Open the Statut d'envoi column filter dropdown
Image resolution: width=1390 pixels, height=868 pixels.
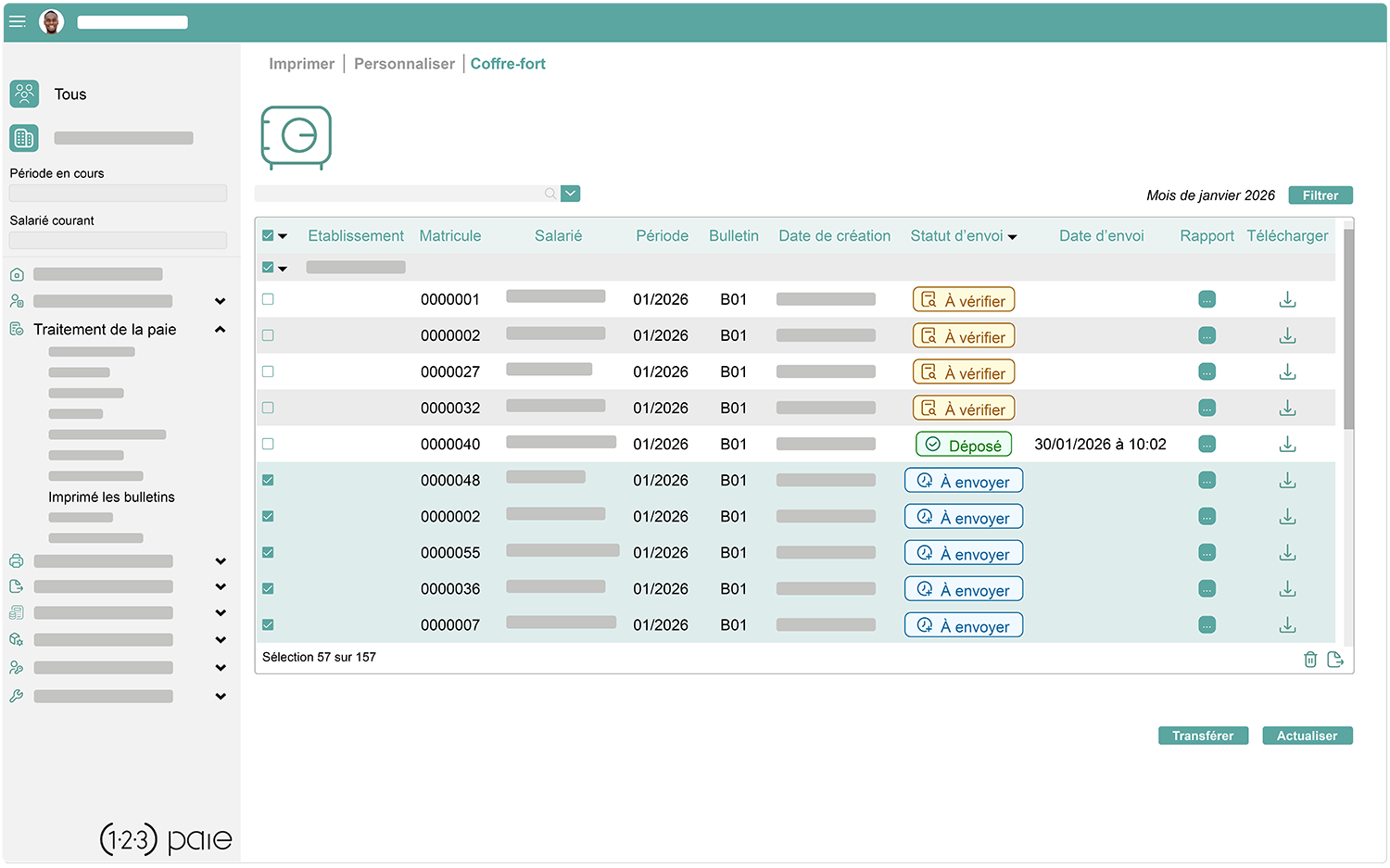tap(1013, 236)
